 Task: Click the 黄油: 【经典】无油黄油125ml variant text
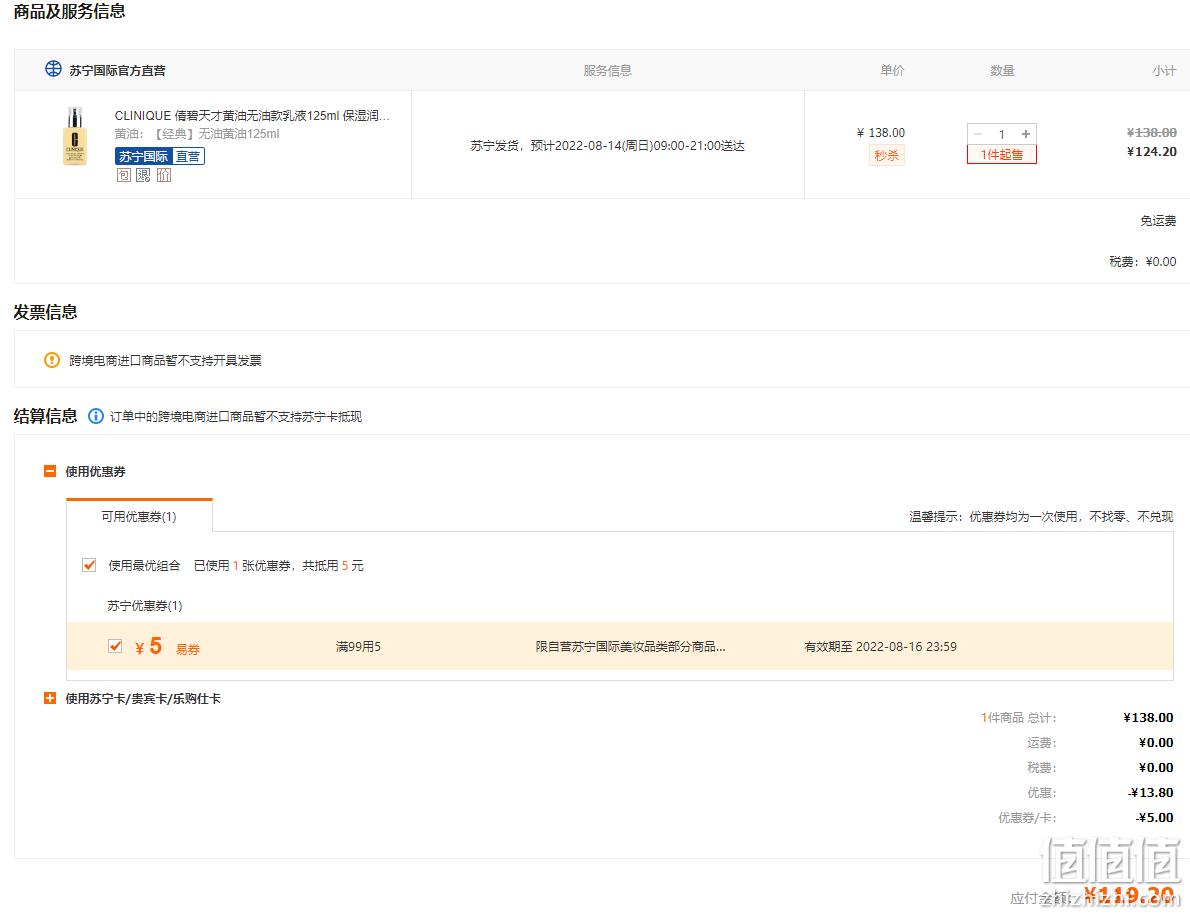(x=197, y=134)
